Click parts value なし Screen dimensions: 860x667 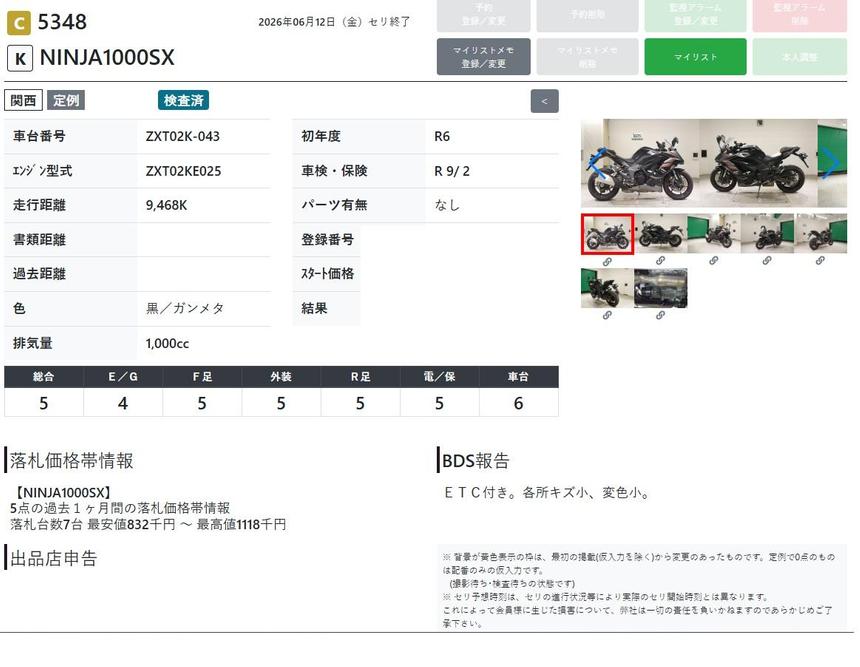tap(447, 205)
